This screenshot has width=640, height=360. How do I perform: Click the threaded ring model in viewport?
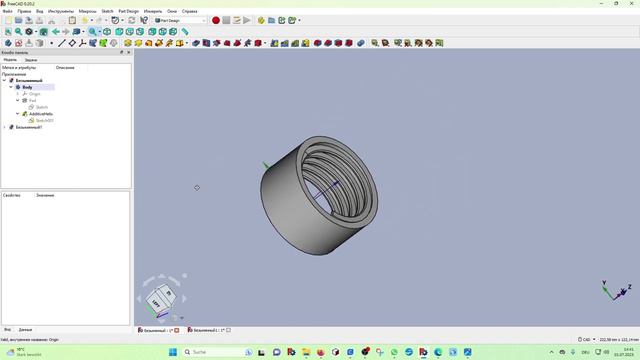pos(319,196)
